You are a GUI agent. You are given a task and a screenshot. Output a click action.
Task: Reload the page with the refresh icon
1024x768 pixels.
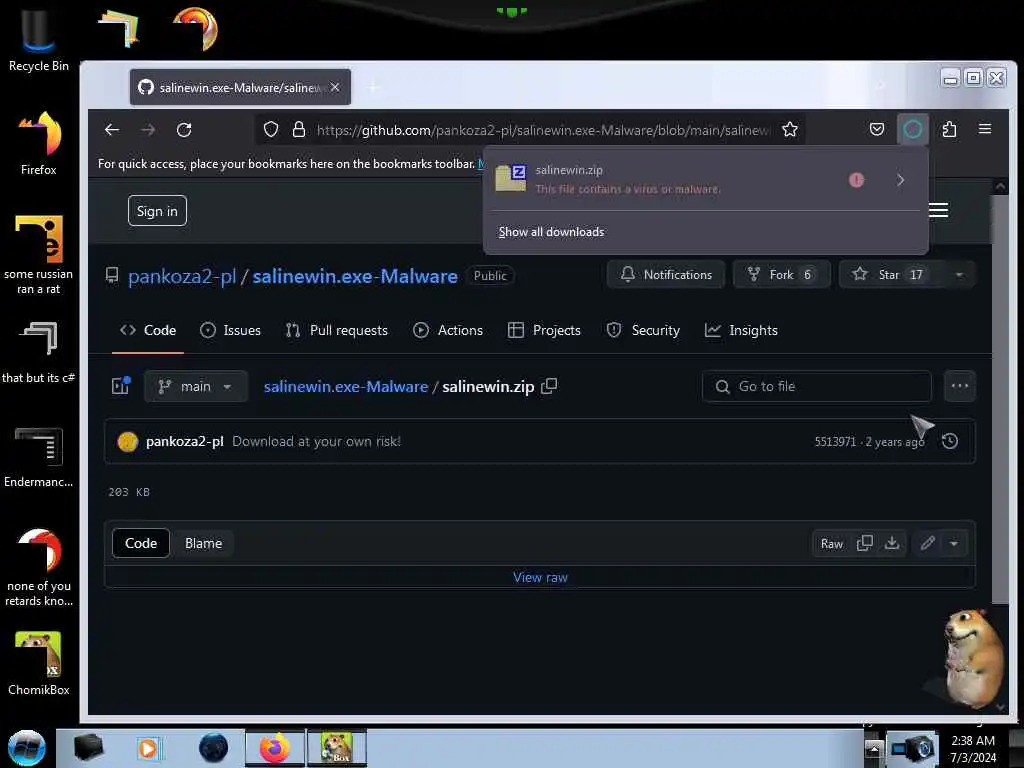(x=184, y=130)
